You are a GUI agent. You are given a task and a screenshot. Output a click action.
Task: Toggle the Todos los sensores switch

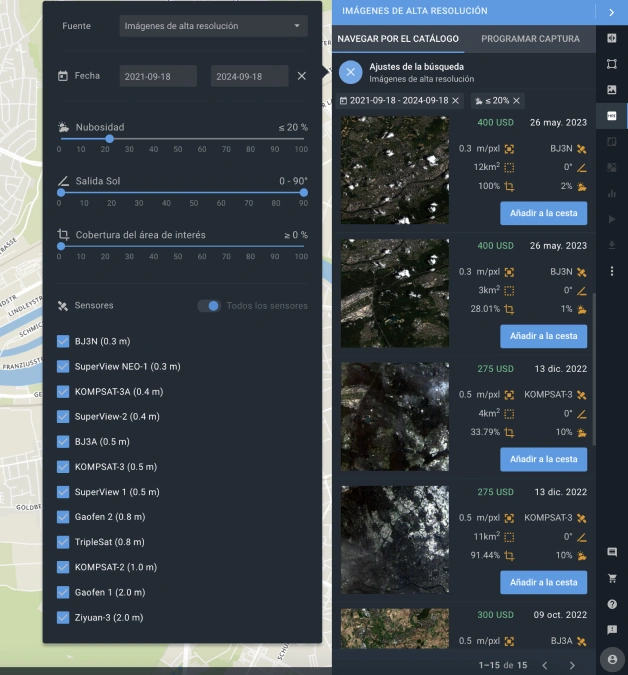209,306
